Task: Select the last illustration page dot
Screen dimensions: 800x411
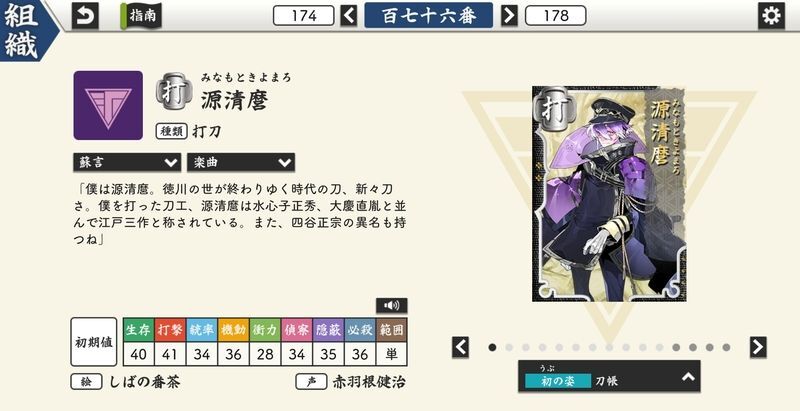Action: point(726,347)
